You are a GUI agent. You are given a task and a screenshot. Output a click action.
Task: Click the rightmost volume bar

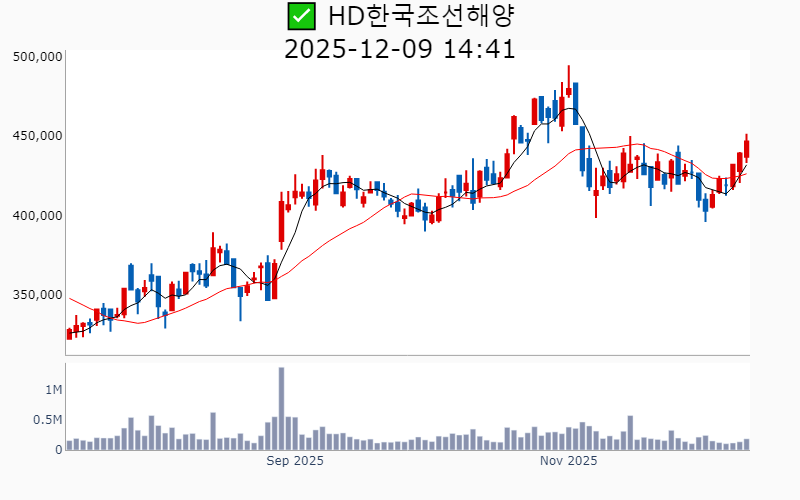(746, 445)
